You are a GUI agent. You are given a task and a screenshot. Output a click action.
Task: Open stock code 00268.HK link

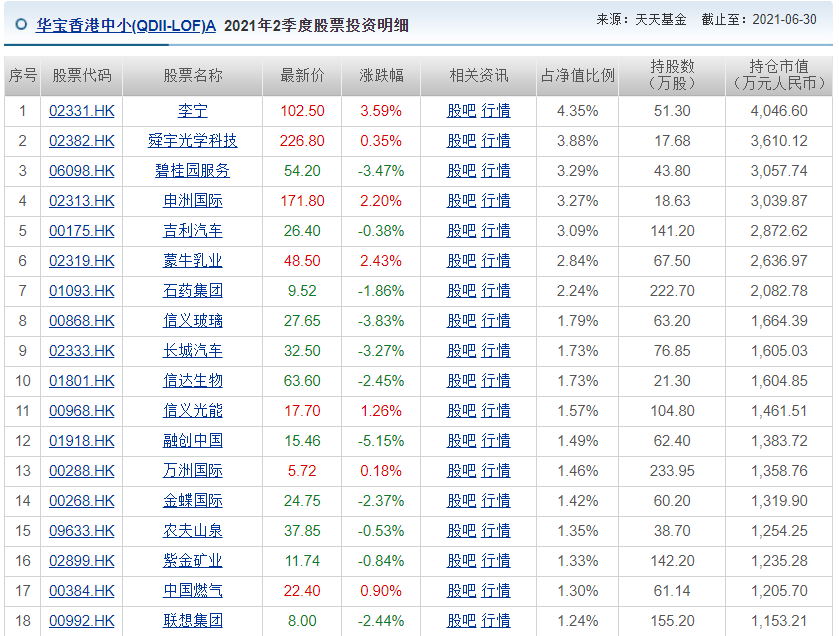pos(82,500)
